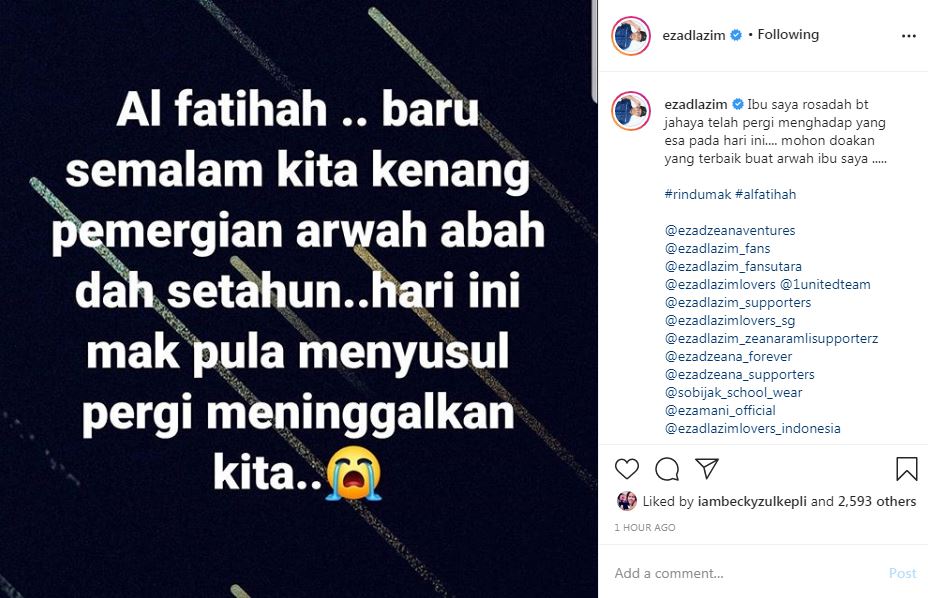Click the Post comment button
The image size is (928, 598).
[902, 573]
